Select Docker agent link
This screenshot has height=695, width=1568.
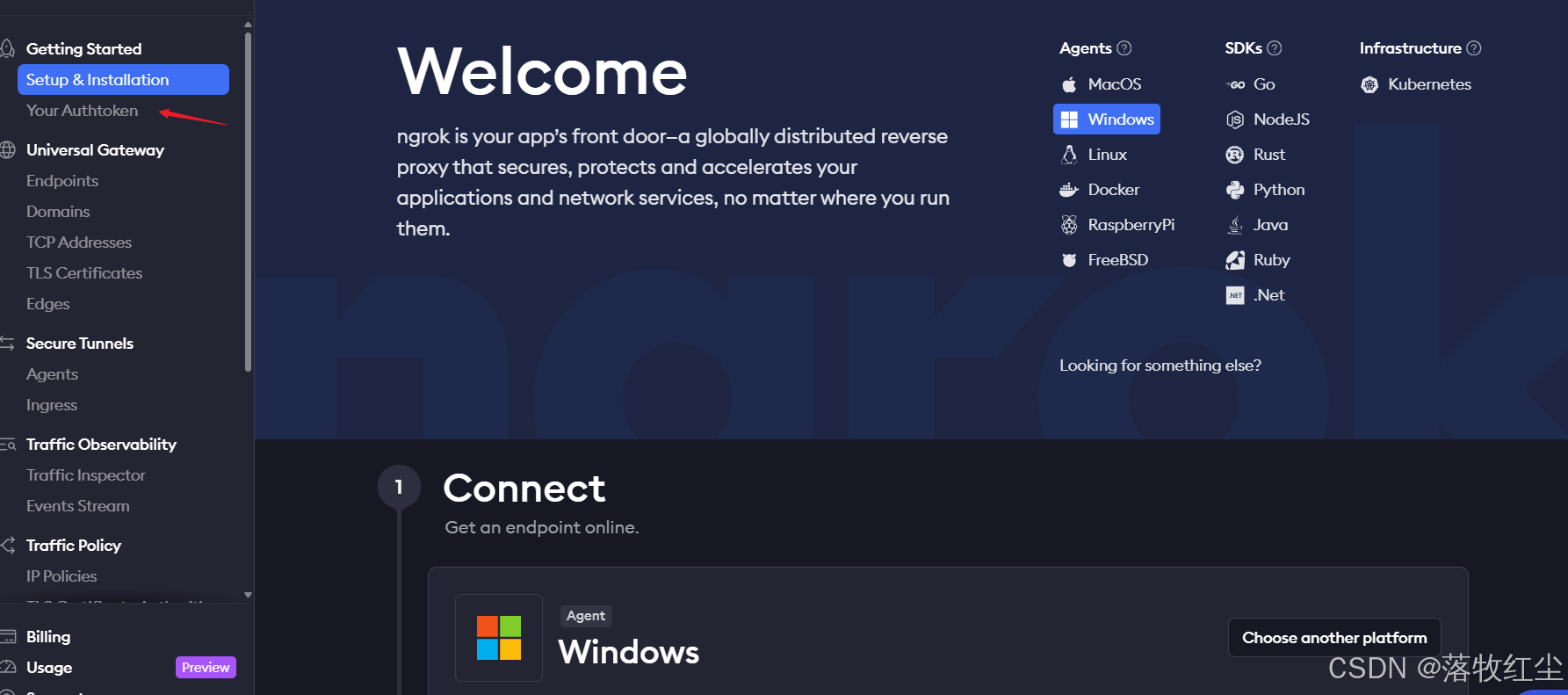(x=1114, y=190)
